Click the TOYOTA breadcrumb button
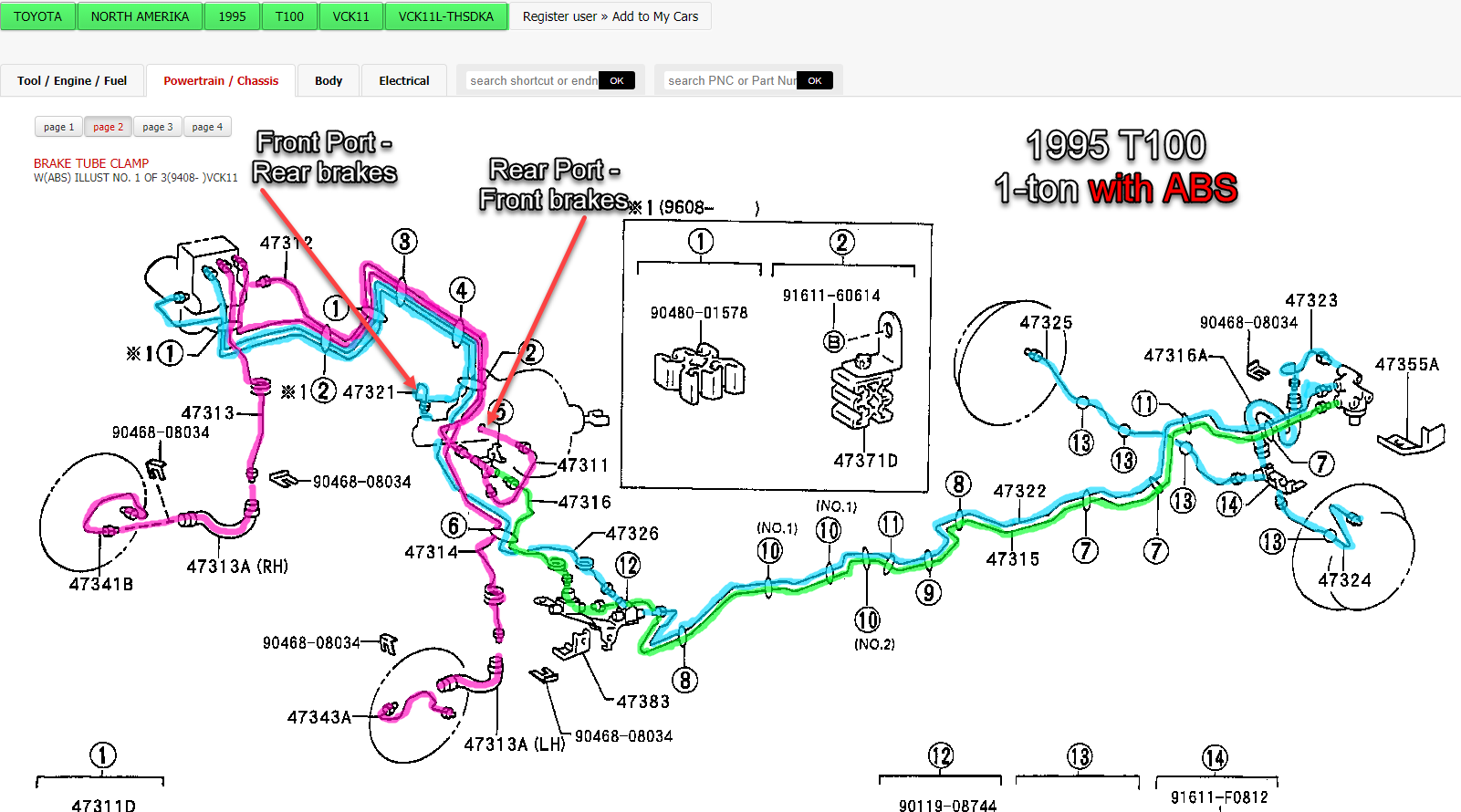The height and width of the screenshot is (812, 1461). (x=38, y=16)
